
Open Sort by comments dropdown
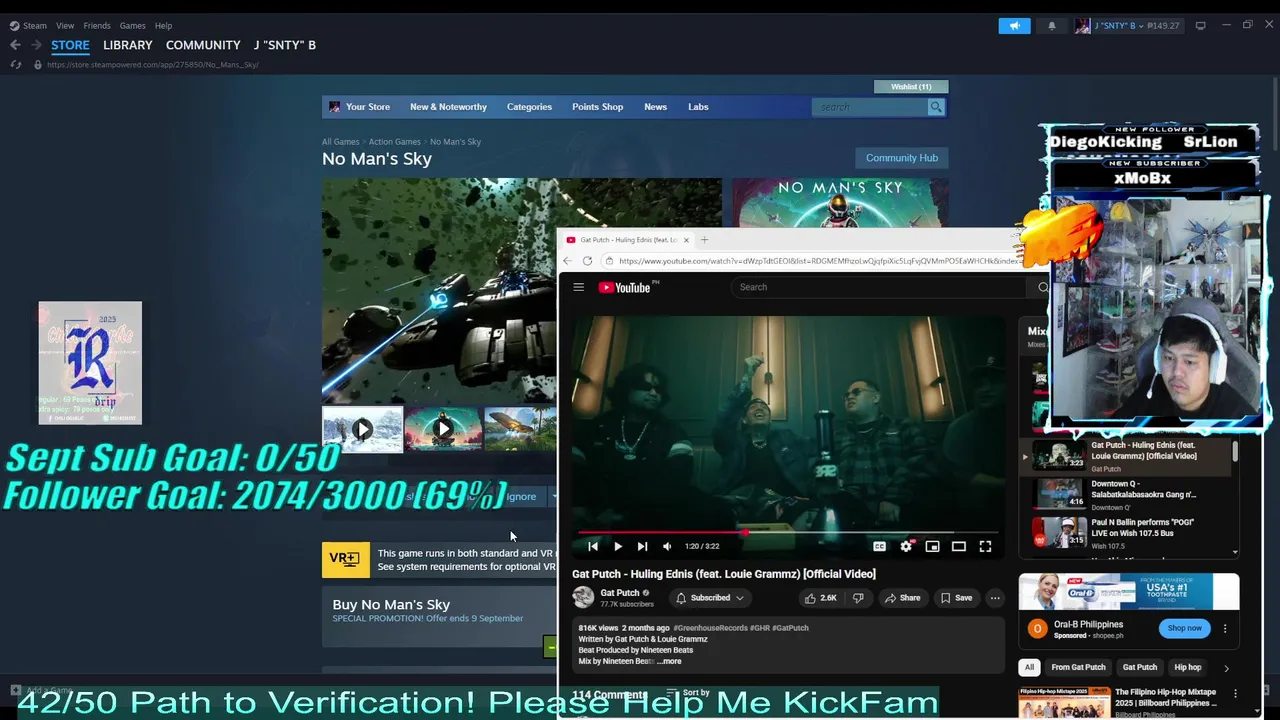(688, 693)
